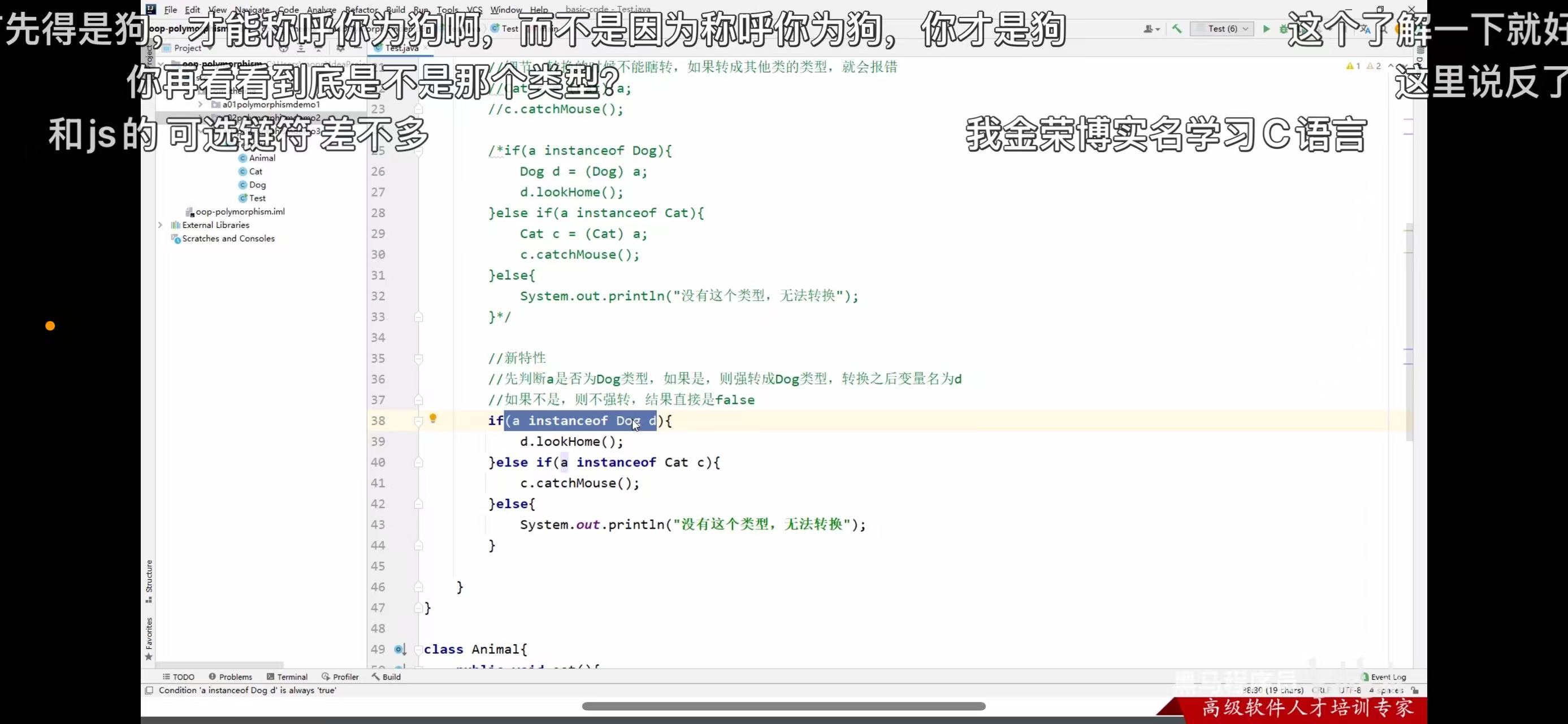Collapse the comment block at line 33
This screenshot has width=1568, height=724.
(419, 317)
